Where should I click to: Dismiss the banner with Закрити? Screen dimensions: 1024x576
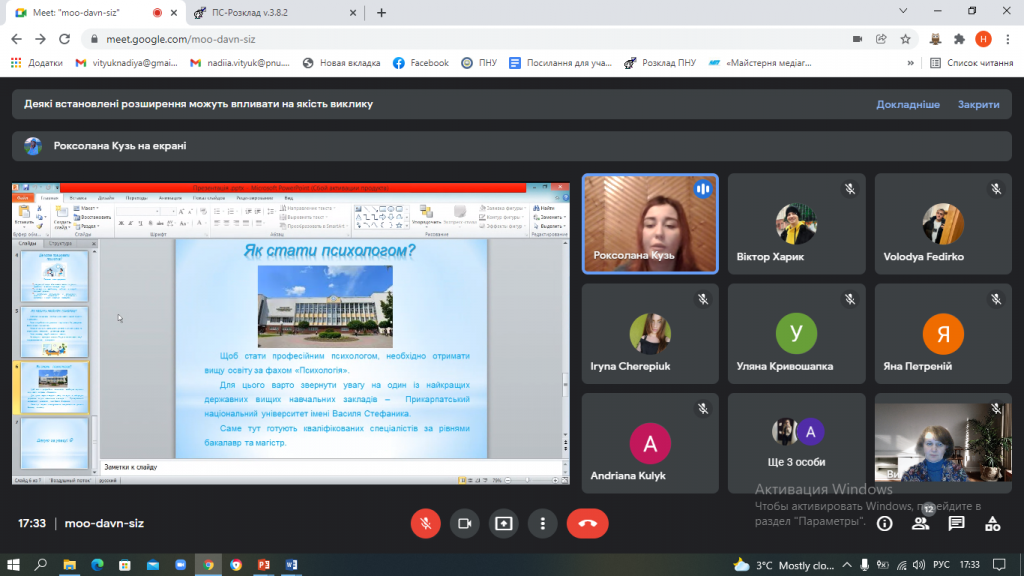coord(977,104)
